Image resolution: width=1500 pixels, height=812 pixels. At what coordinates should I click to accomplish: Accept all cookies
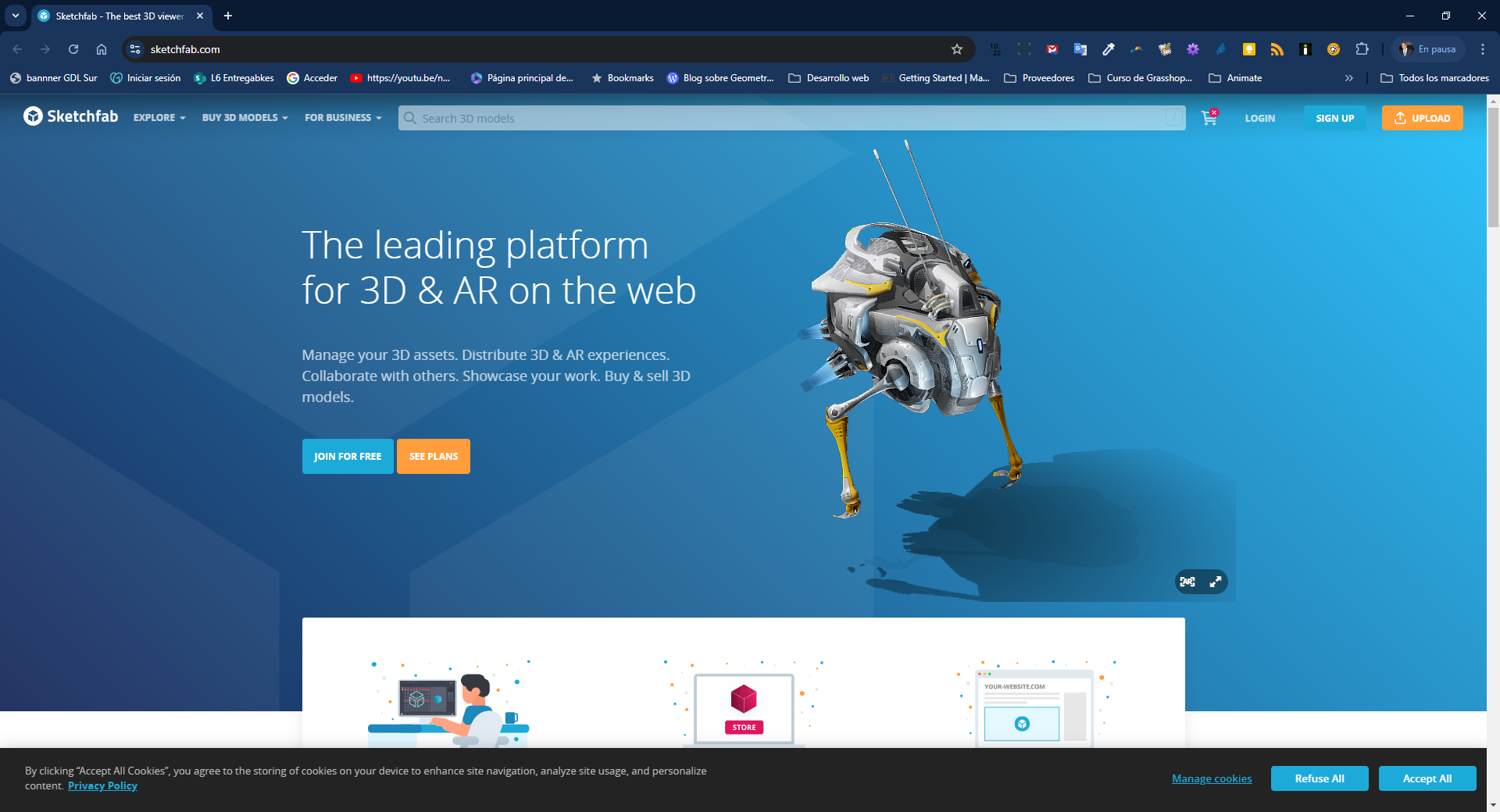(1427, 778)
